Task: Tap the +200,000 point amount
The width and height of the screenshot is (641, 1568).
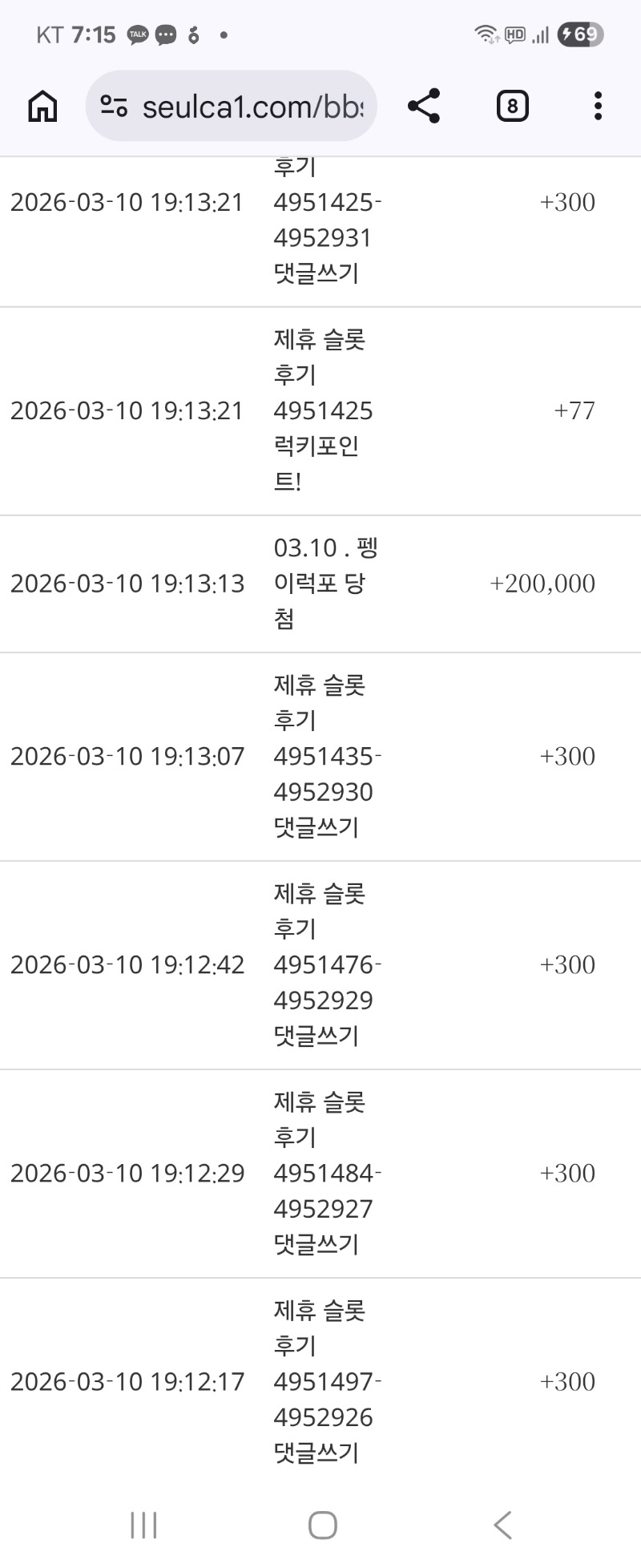Action: click(x=542, y=584)
